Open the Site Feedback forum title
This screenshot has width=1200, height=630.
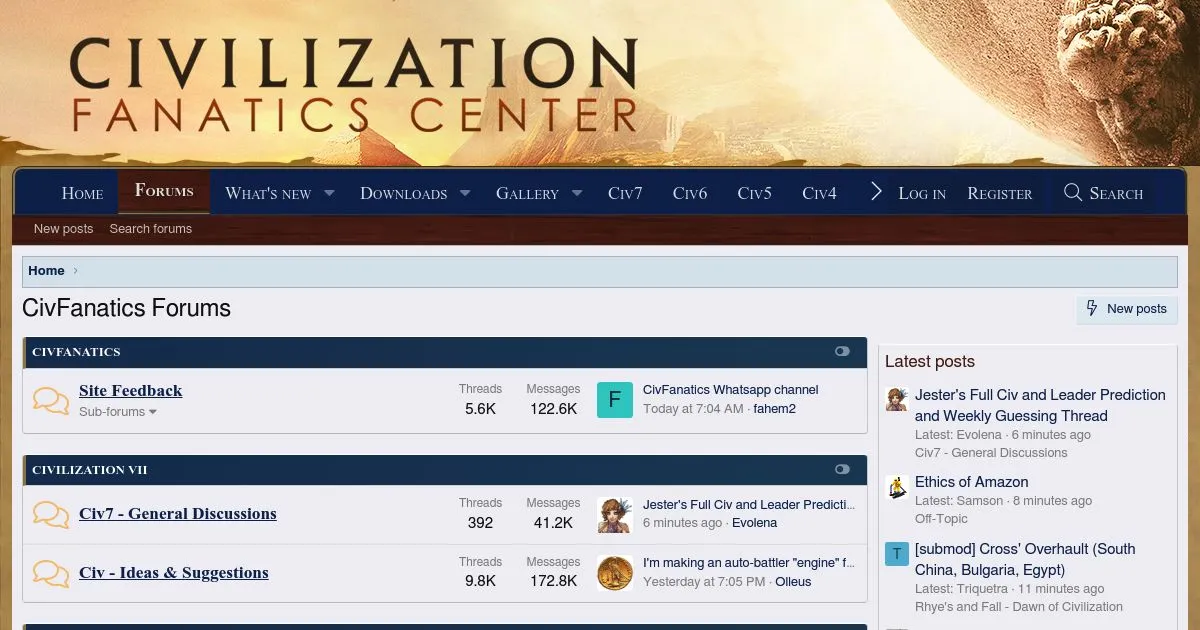point(131,391)
